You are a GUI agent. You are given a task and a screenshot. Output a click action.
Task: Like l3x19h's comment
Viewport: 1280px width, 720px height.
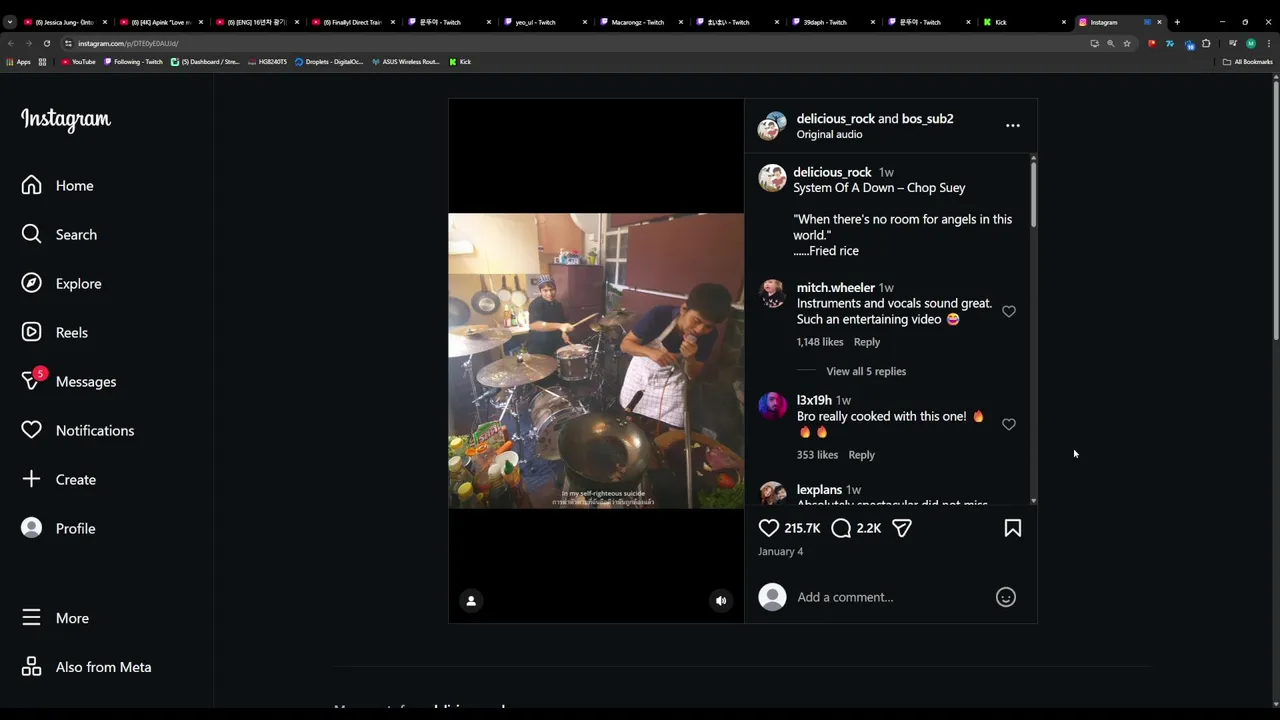pyautogui.click(x=1009, y=424)
